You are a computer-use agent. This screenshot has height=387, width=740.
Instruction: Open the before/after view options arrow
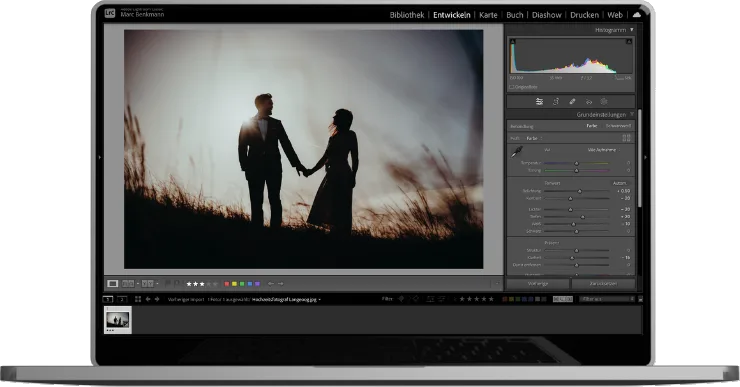pyautogui.click(x=157, y=284)
